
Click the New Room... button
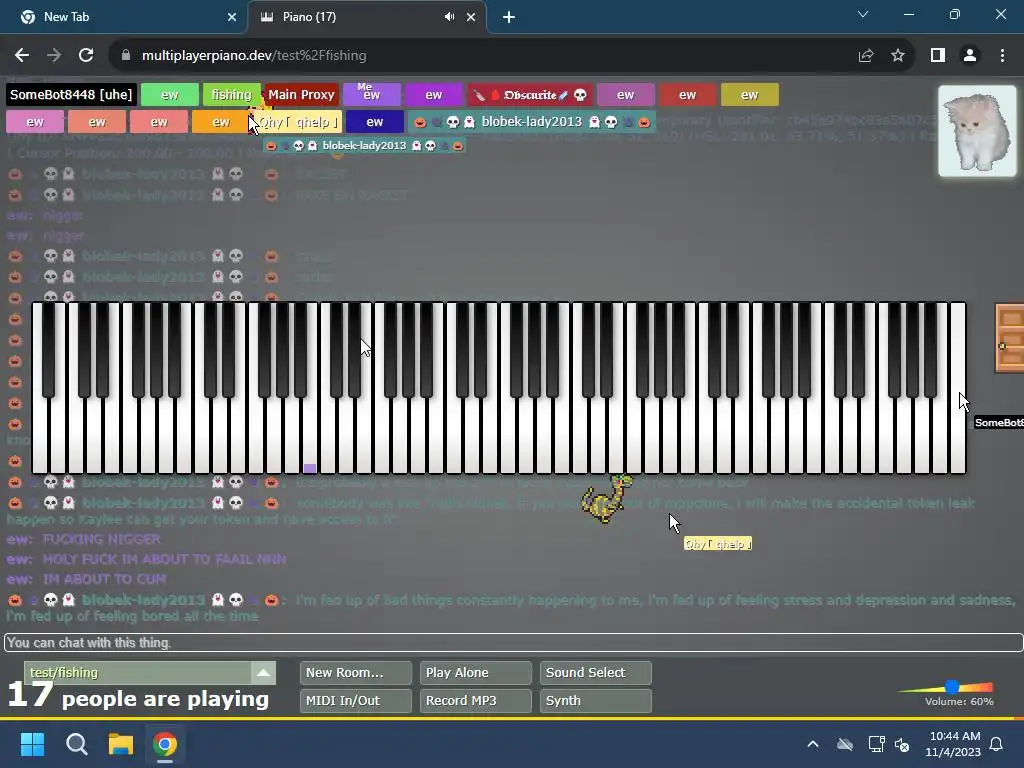356,673
